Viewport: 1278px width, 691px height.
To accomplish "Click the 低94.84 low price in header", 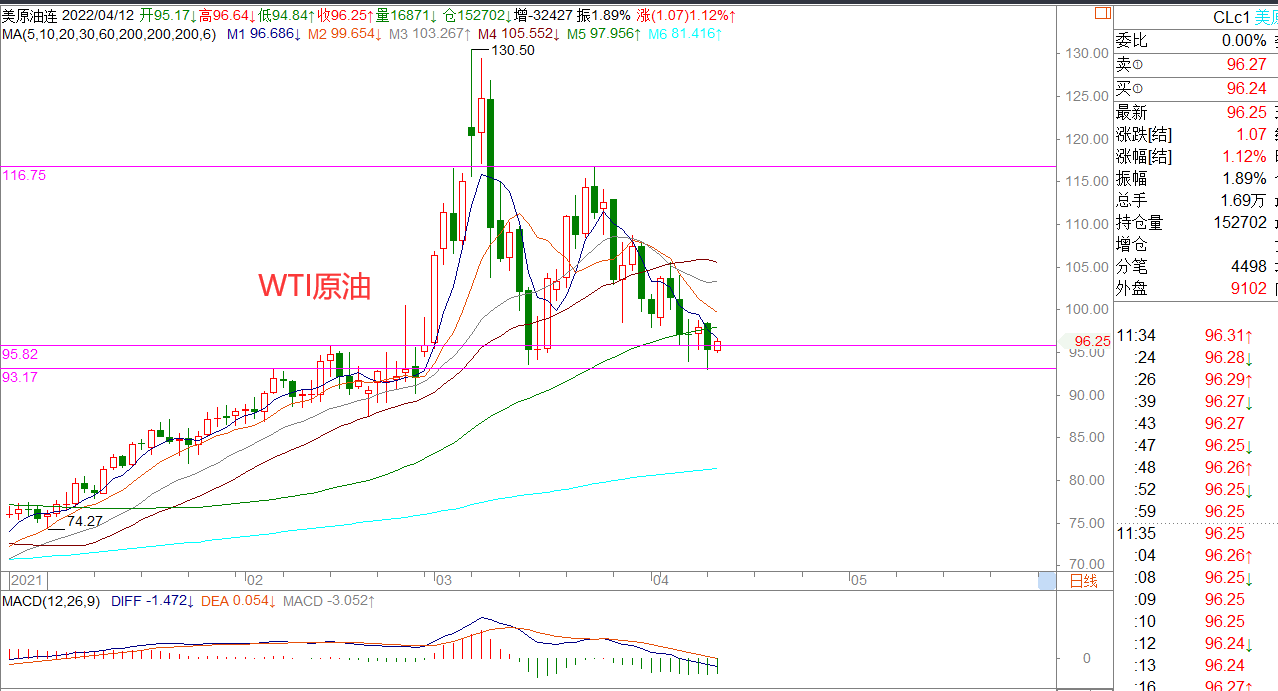I will pos(286,16).
